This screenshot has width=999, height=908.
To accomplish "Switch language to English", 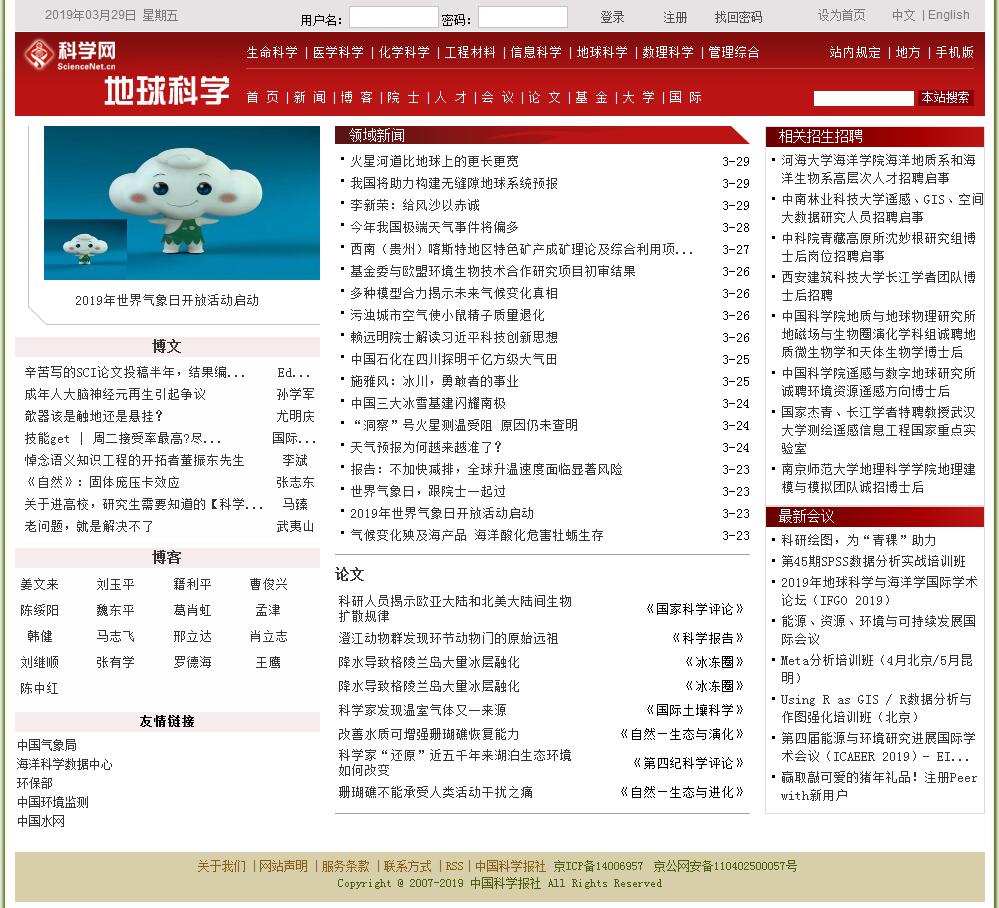I will [948, 15].
